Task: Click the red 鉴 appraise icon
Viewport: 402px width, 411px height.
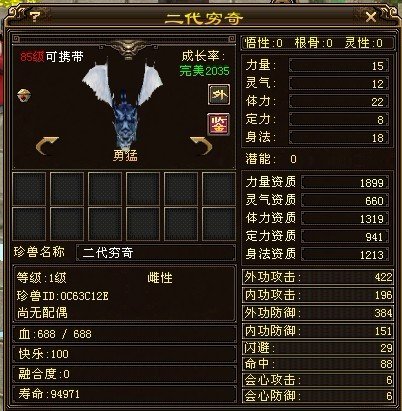Action: click(219, 124)
